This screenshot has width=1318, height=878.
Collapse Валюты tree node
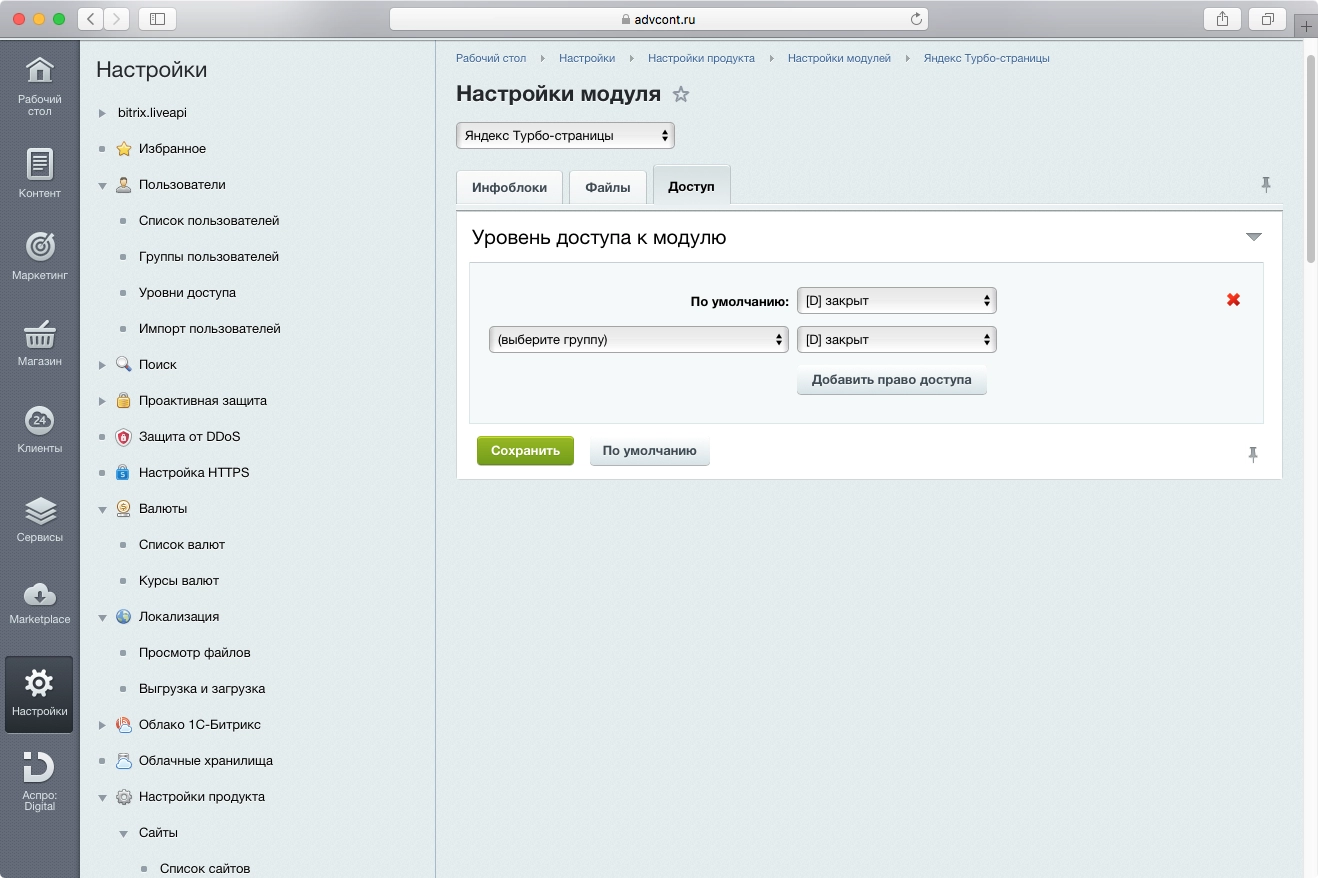[x=102, y=509]
